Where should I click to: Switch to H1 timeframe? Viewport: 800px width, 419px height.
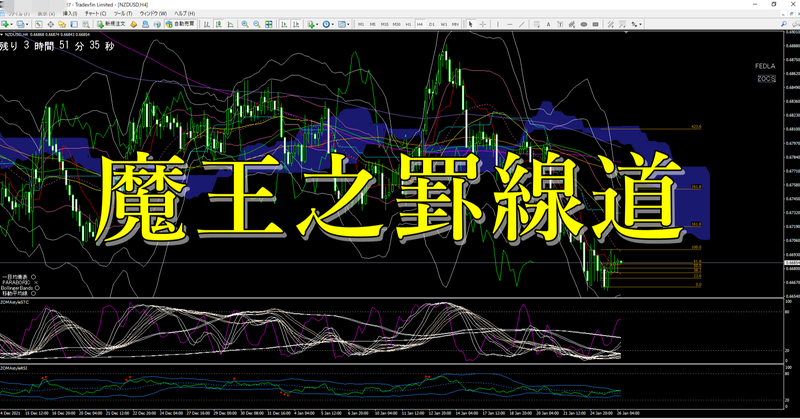click(408, 24)
